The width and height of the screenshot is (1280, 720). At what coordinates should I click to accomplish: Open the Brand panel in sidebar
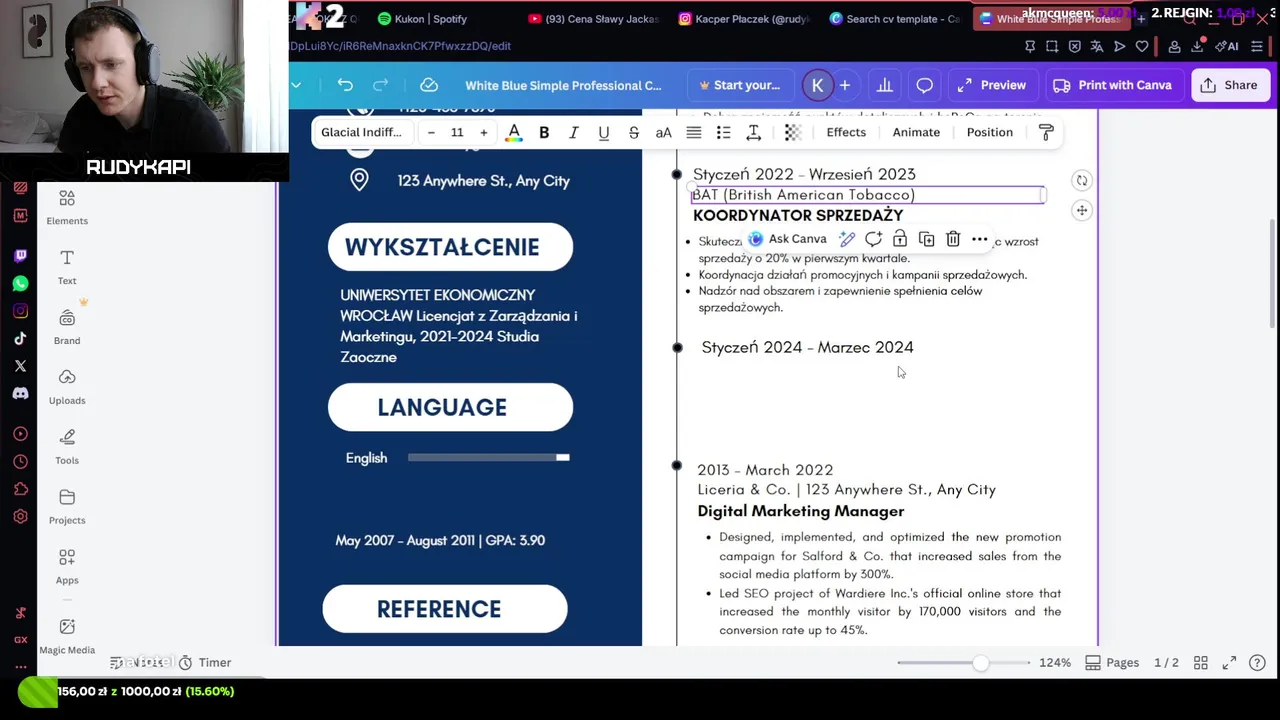click(x=67, y=327)
